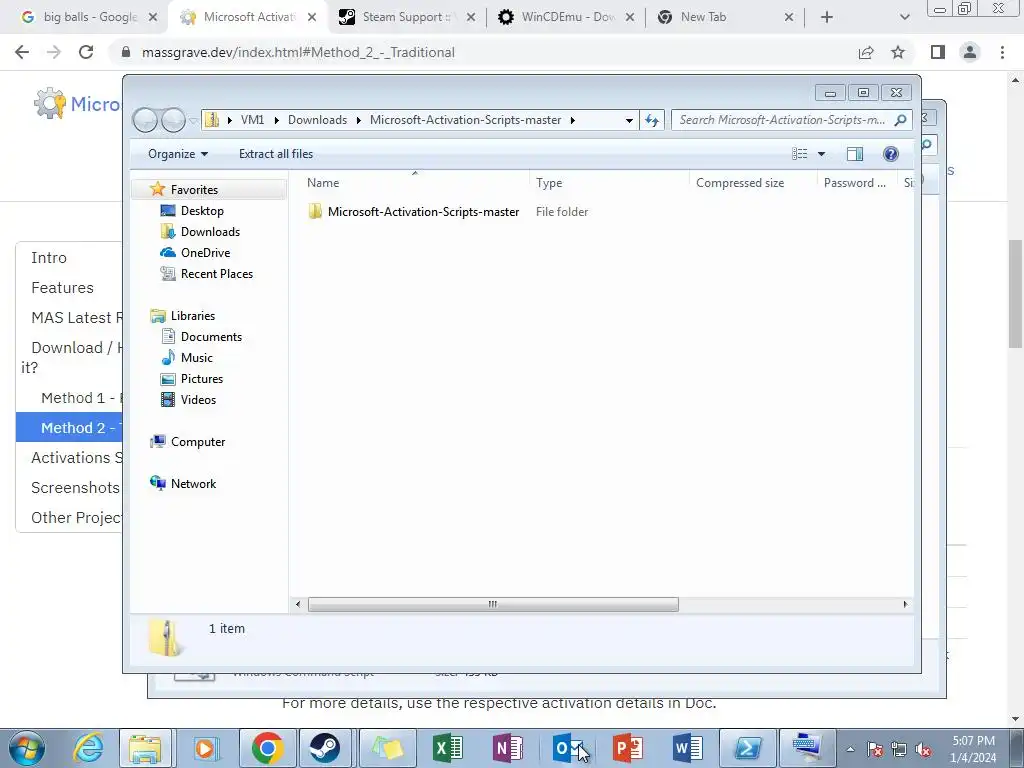Open the Organize dropdown menu
This screenshot has height=768, width=1024.
pyautogui.click(x=178, y=154)
